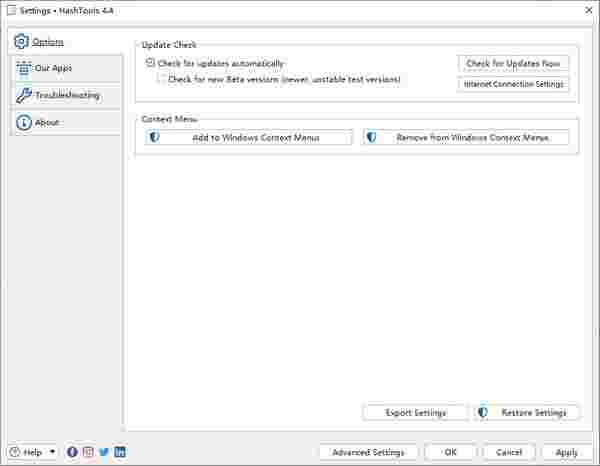Click the About info icon
600x466 pixels.
pyautogui.click(x=24, y=122)
